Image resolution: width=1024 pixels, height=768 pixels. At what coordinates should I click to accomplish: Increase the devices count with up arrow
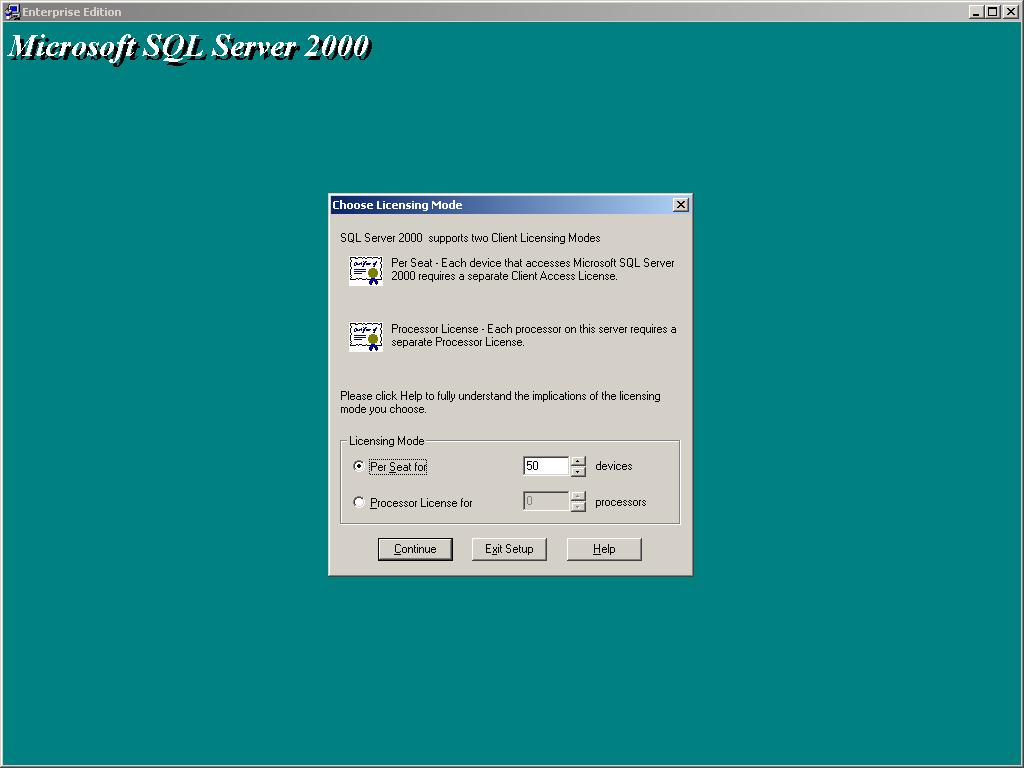578,461
